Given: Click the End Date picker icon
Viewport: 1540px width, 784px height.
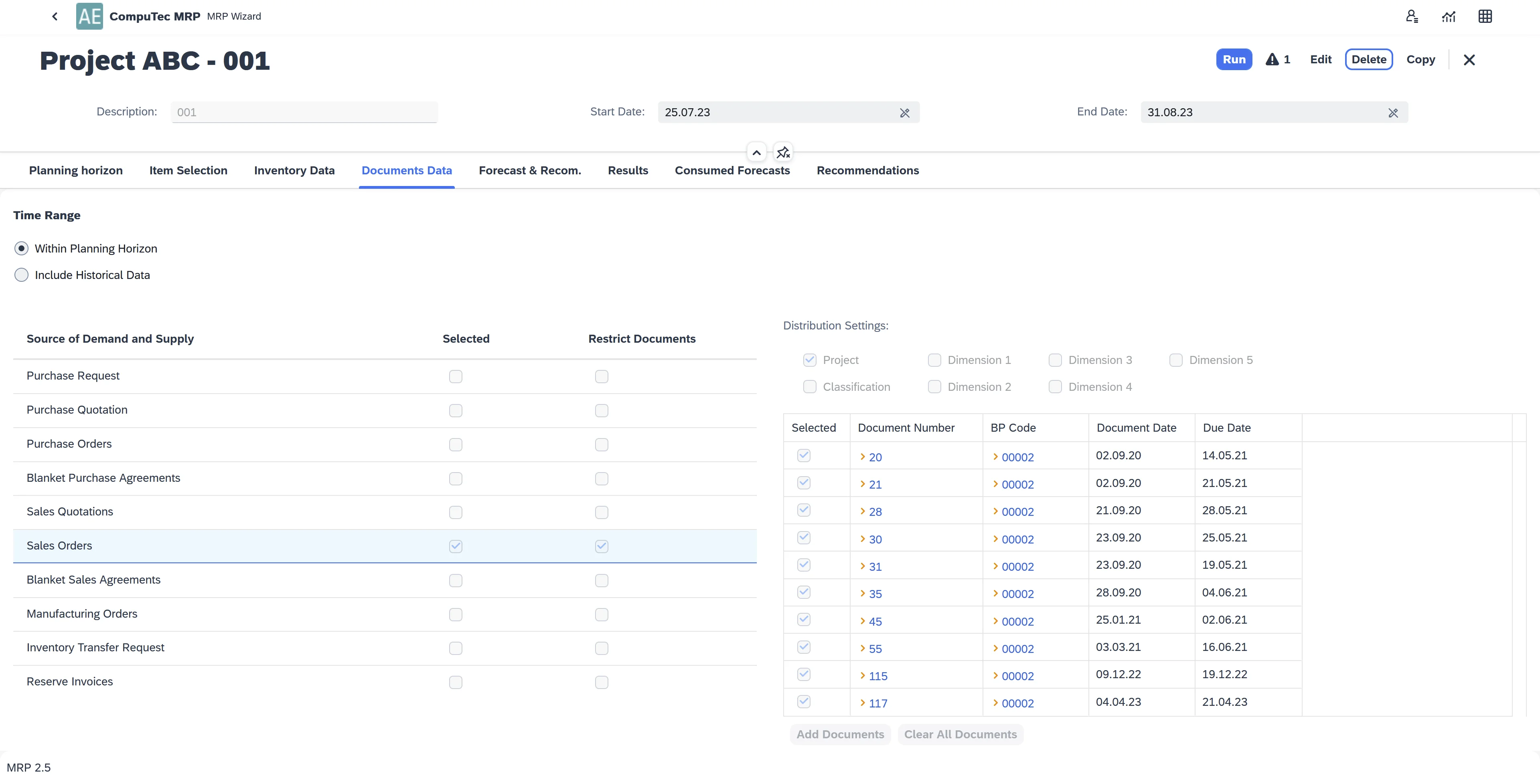Looking at the screenshot, I should point(1393,113).
